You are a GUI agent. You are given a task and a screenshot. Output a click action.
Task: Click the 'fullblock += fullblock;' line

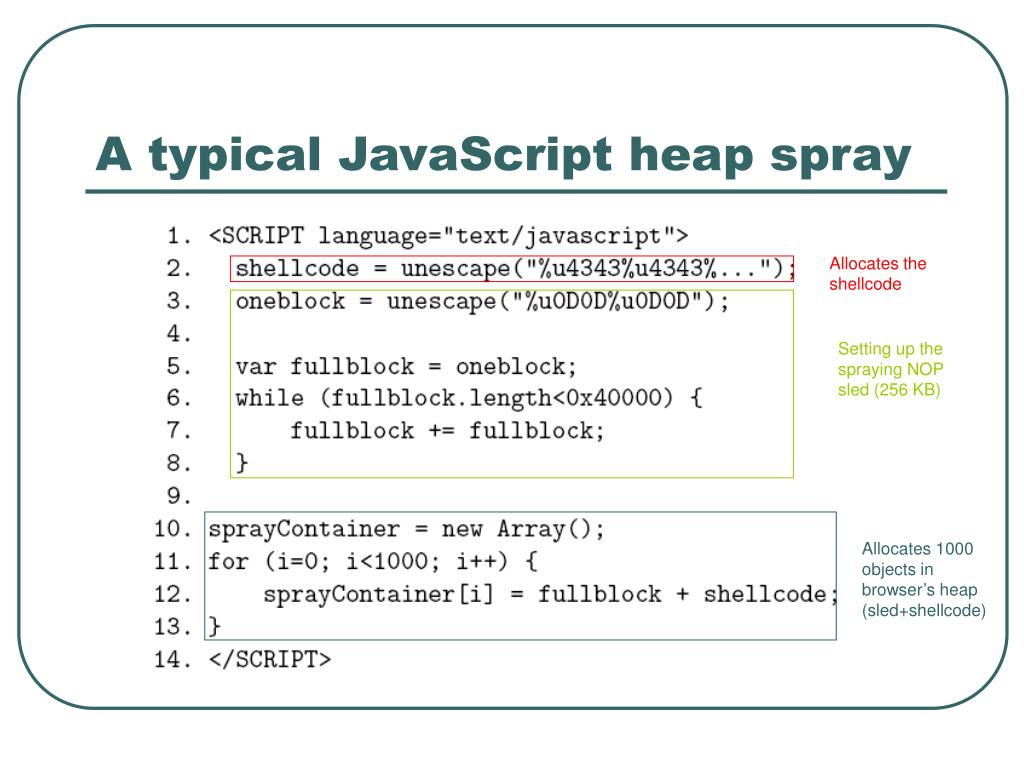tap(447, 431)
